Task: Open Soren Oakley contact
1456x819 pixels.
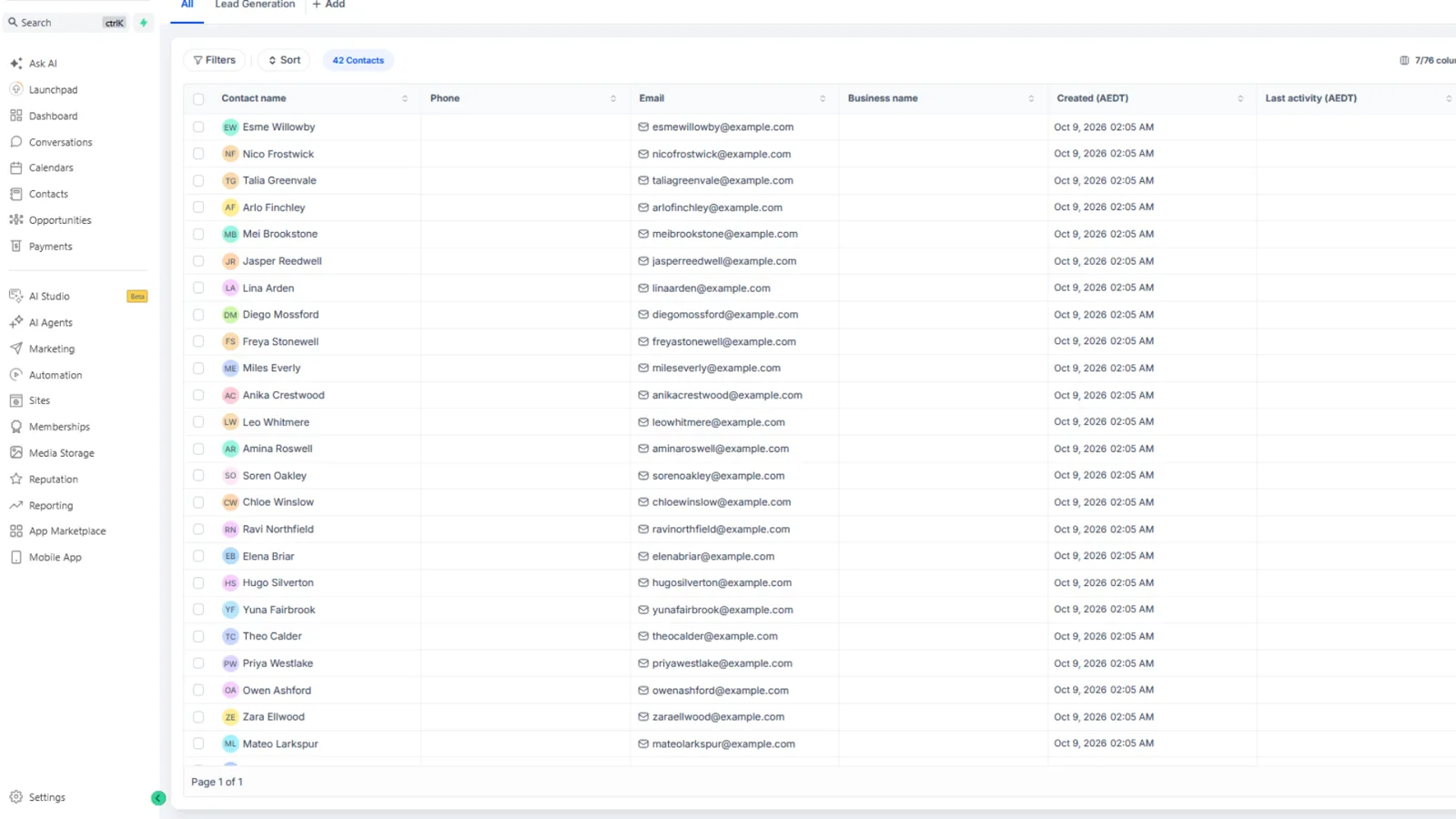Action: point(275,476)
